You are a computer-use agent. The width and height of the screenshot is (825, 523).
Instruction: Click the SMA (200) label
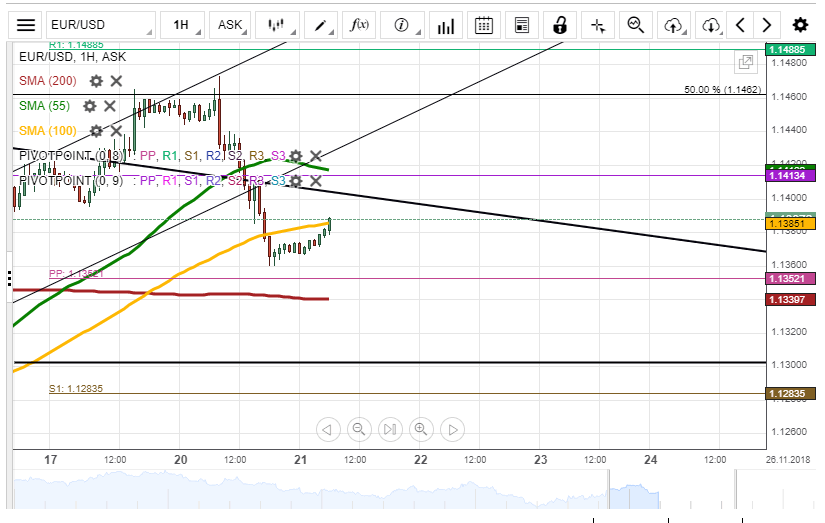coord(48,81)
